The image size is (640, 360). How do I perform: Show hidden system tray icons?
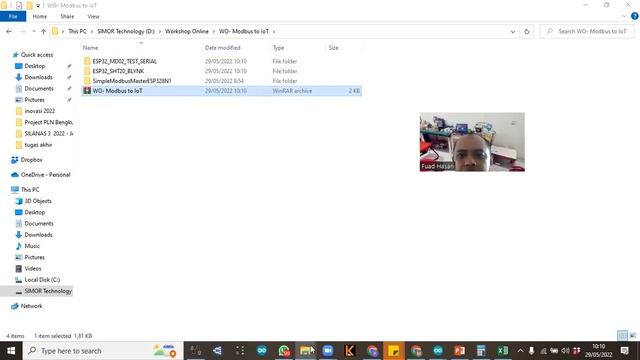pos(520,351)
